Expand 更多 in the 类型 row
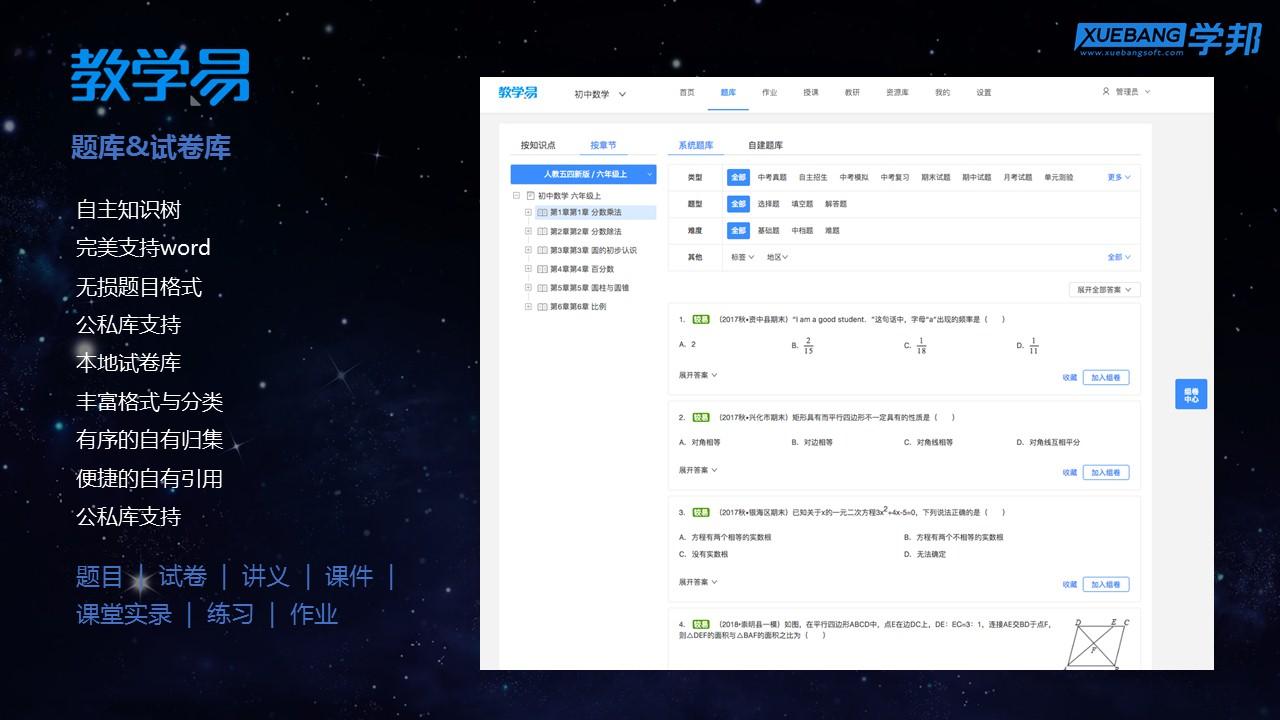The width and height of the screenshot is (1280, 720). coord(1119,177)
